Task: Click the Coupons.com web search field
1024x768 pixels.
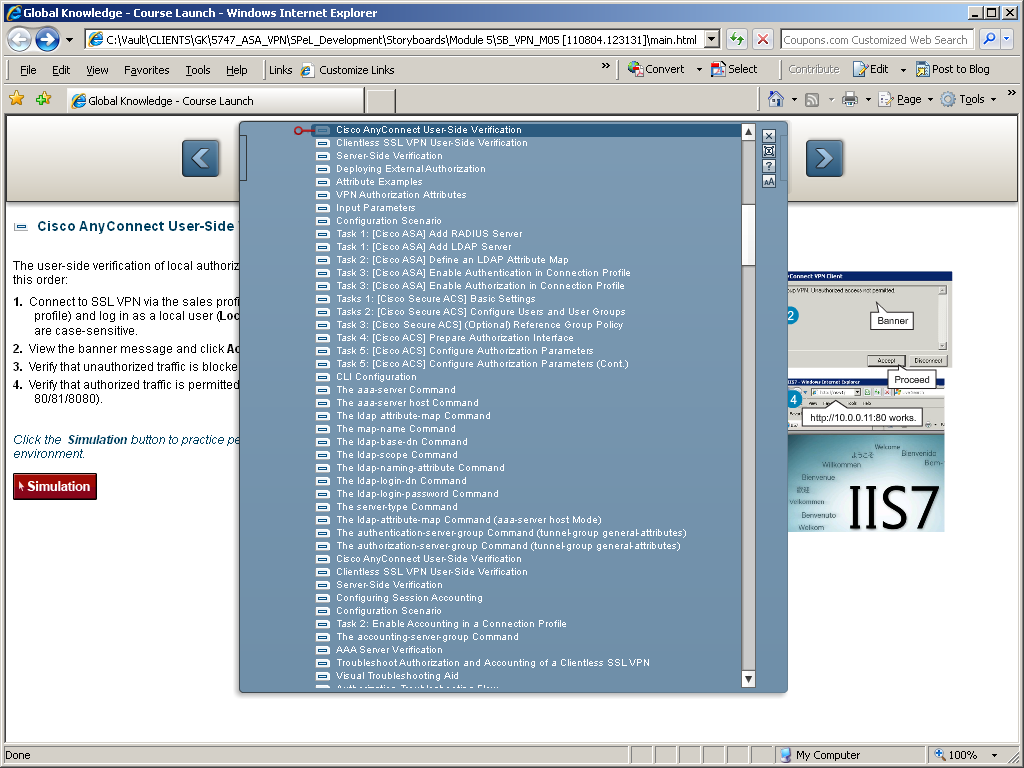Action: 875,40
